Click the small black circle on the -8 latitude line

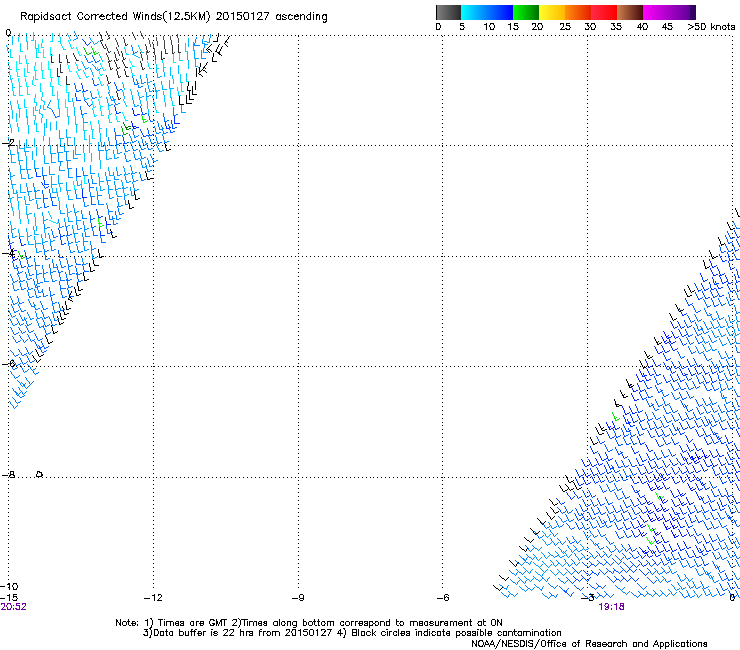tap(40, 474)
